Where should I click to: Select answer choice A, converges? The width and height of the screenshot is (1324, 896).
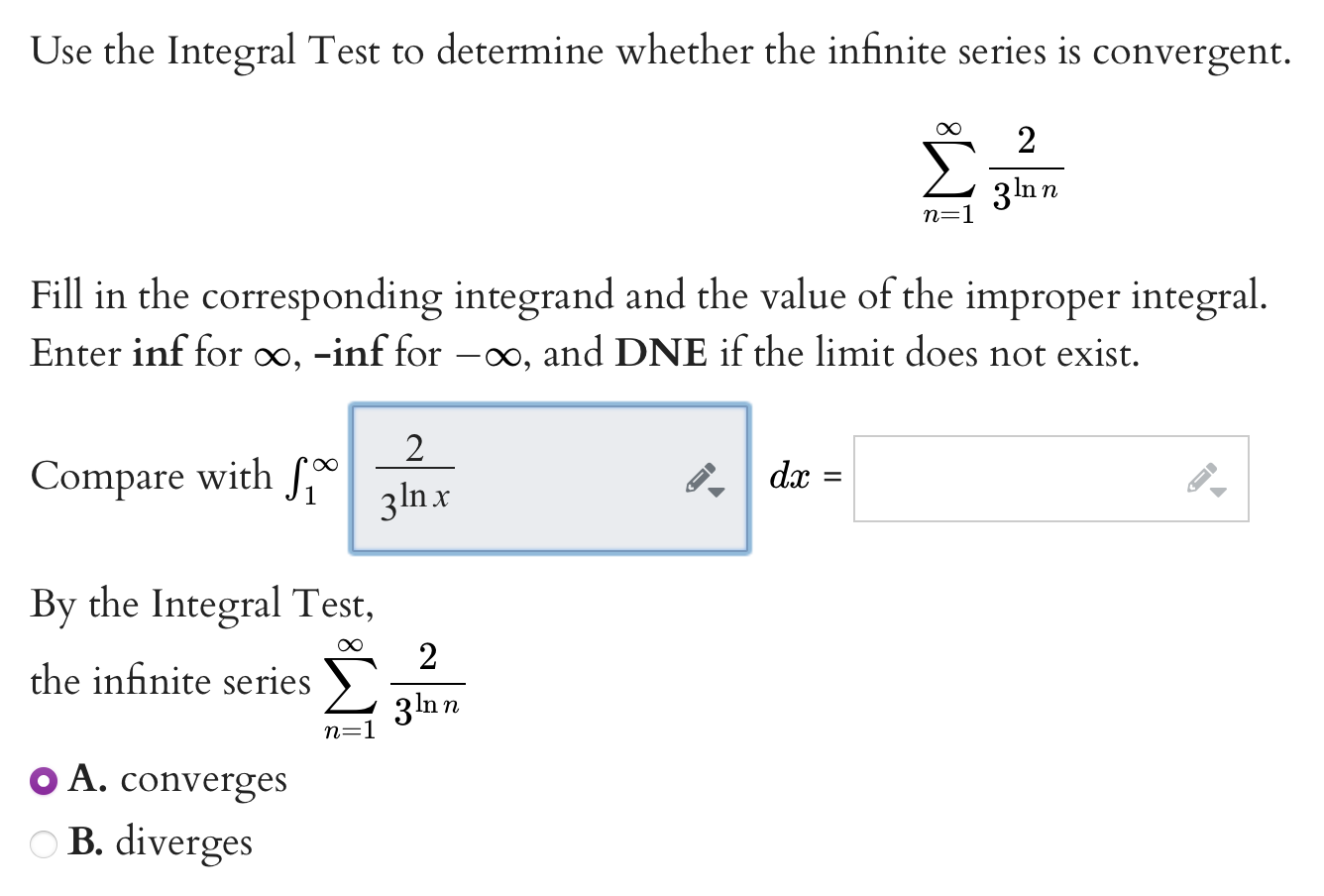(x=42, y=780)
